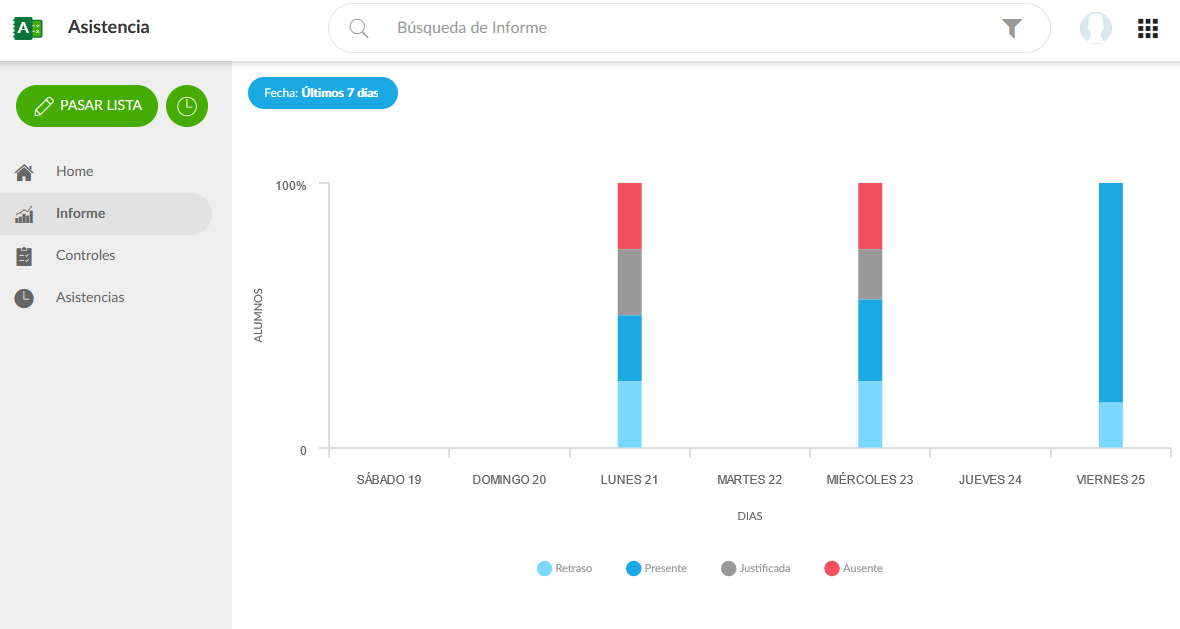Open the user profile avatar

(x=1096, y=28)
